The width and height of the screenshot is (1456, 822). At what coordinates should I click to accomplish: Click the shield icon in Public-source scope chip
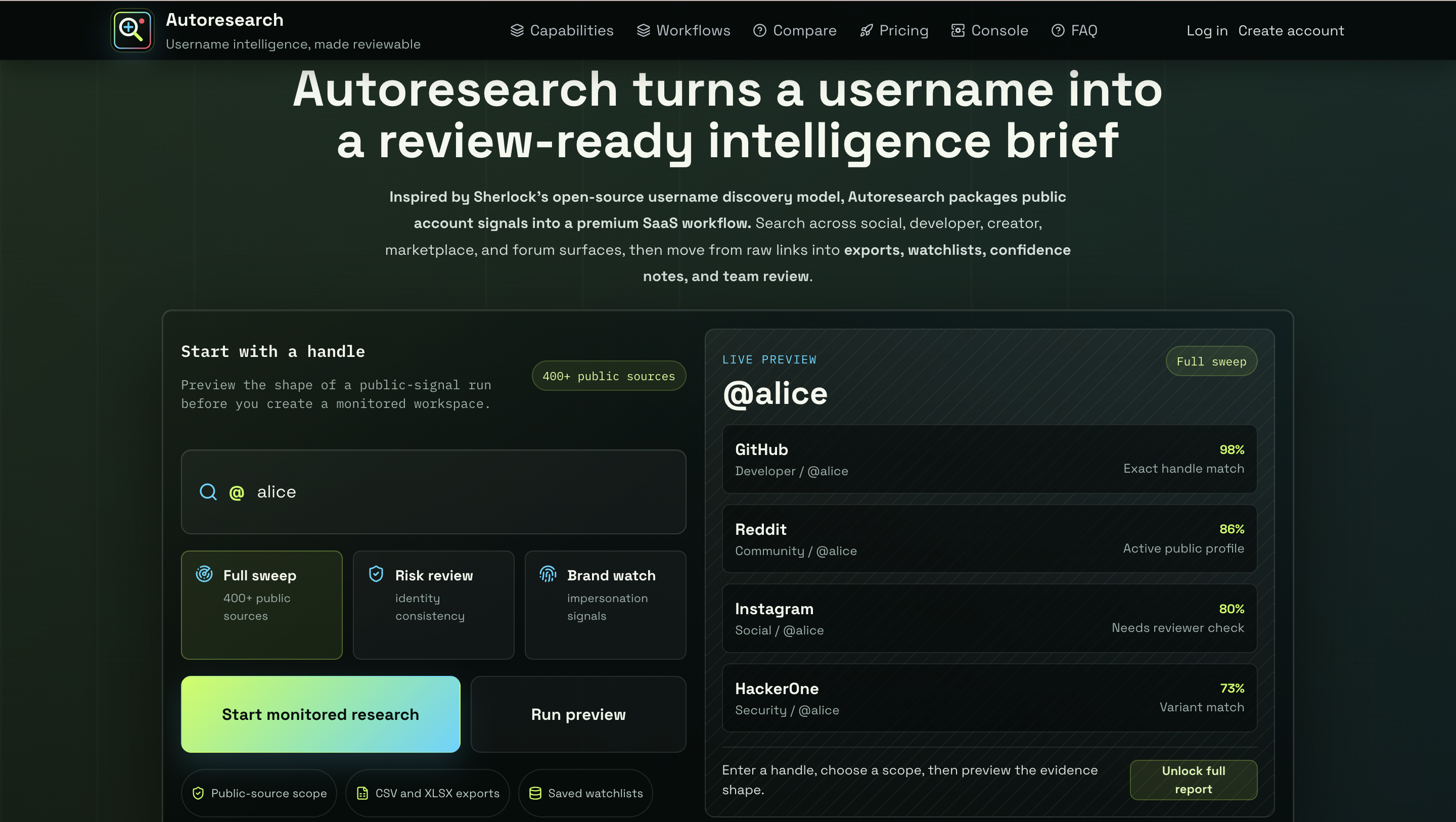[x=198, y=793]
